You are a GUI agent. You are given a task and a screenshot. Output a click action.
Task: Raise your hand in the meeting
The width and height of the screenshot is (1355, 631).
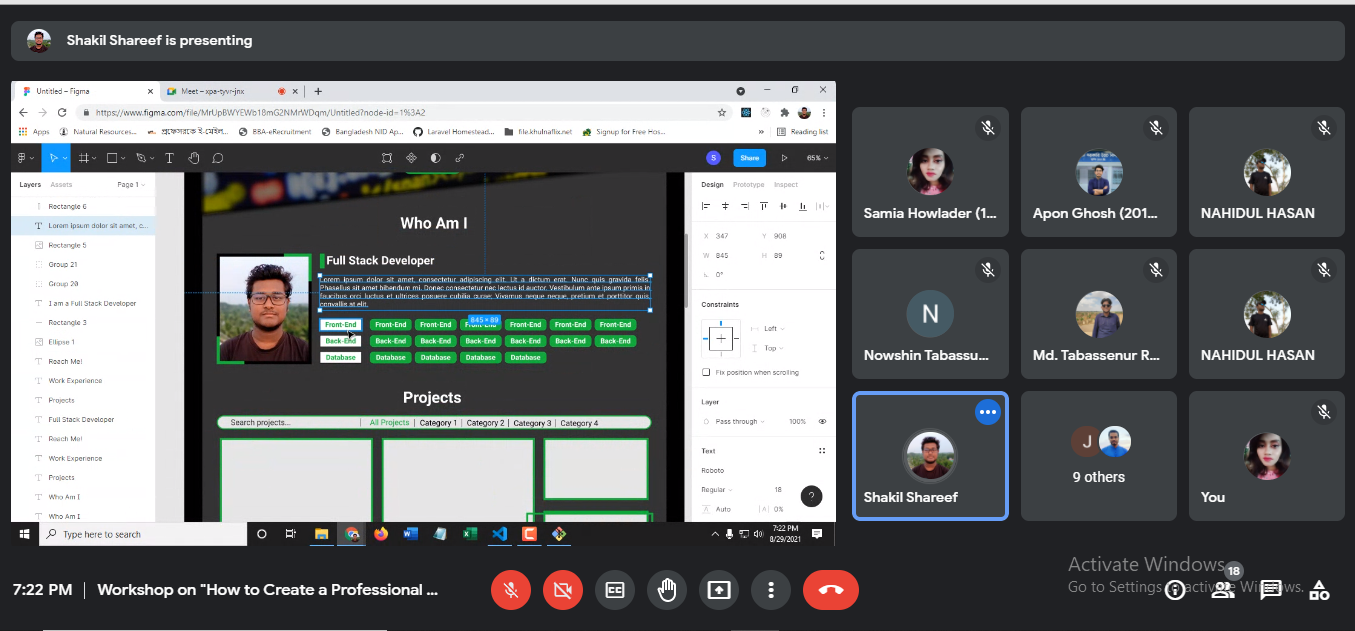[667, 590]
